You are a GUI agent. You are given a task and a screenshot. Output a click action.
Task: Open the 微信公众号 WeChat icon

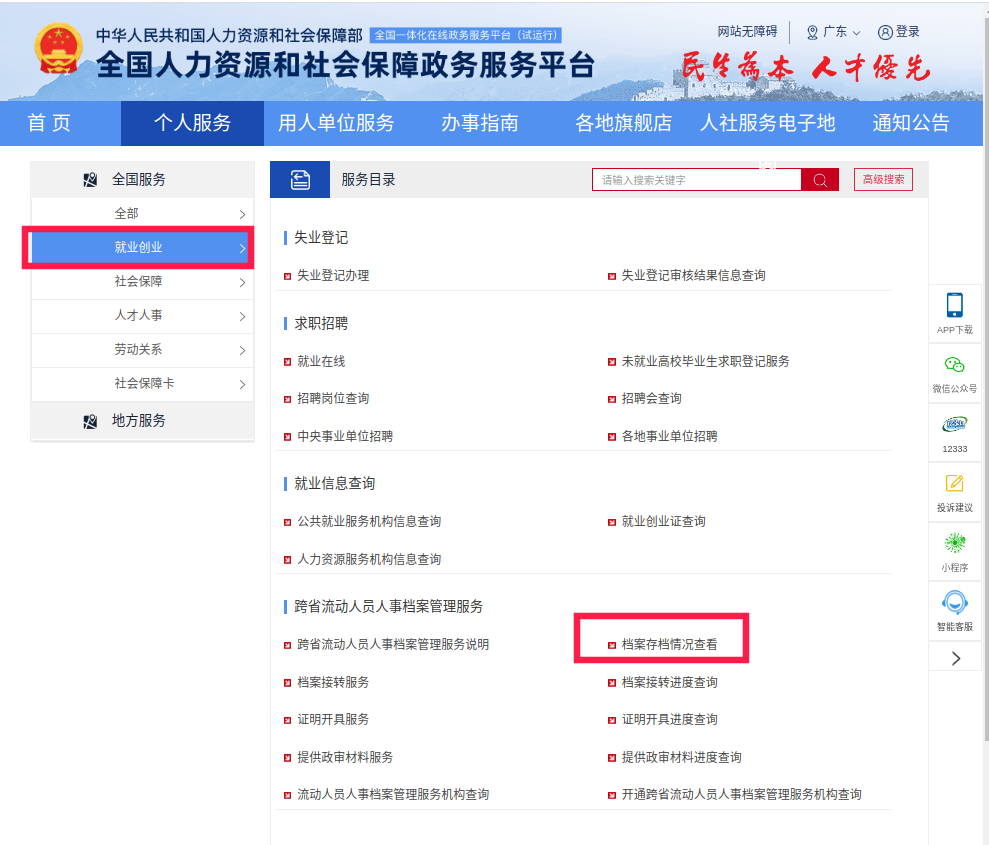pyautogui.click(x=955, y=365)
